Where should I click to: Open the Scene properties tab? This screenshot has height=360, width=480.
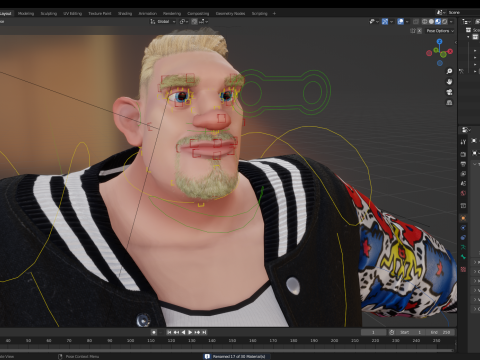point(463,183)
